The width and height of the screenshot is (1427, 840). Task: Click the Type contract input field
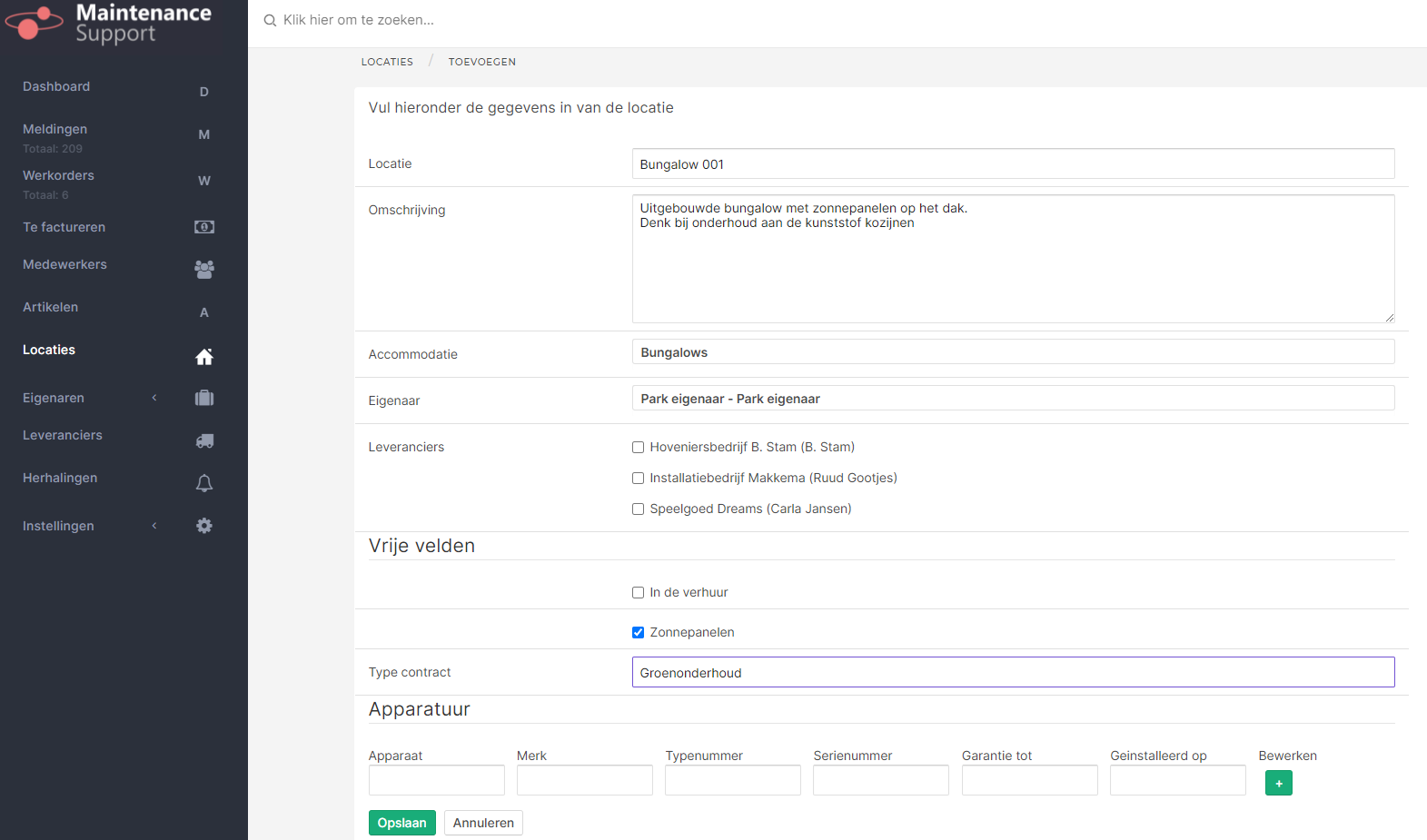click(1013, 672)
